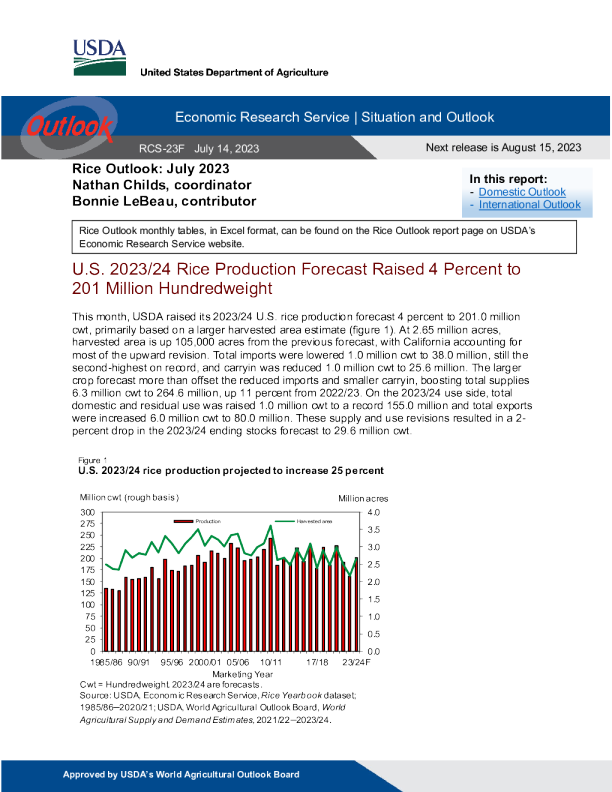Click 'Next release is August 15, 2023'
Screen dimensions: 612x792
(x=503, y=147)
